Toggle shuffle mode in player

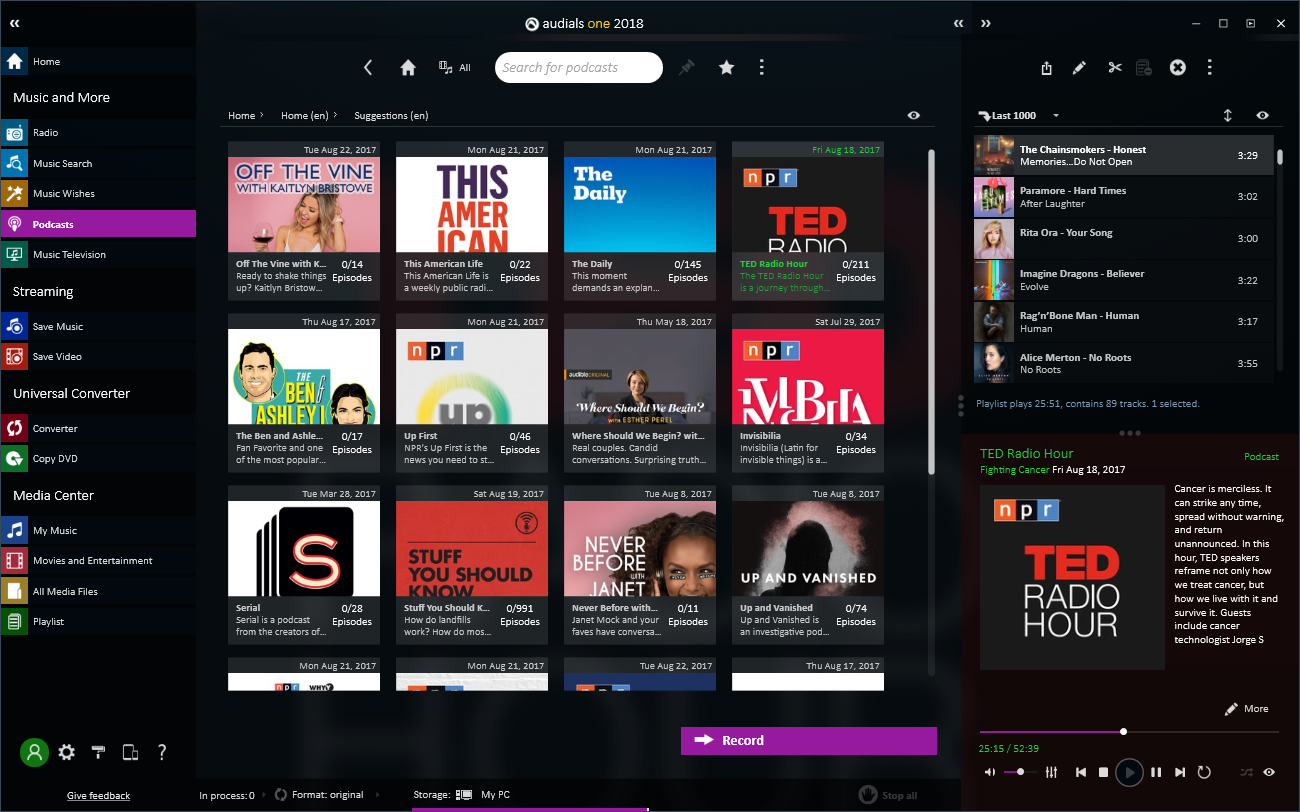(x=1246, y=772)
